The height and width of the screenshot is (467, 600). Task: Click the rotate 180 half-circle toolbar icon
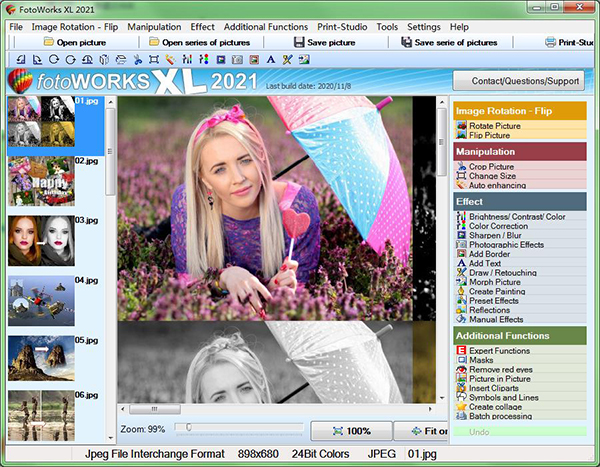(87, 59)
